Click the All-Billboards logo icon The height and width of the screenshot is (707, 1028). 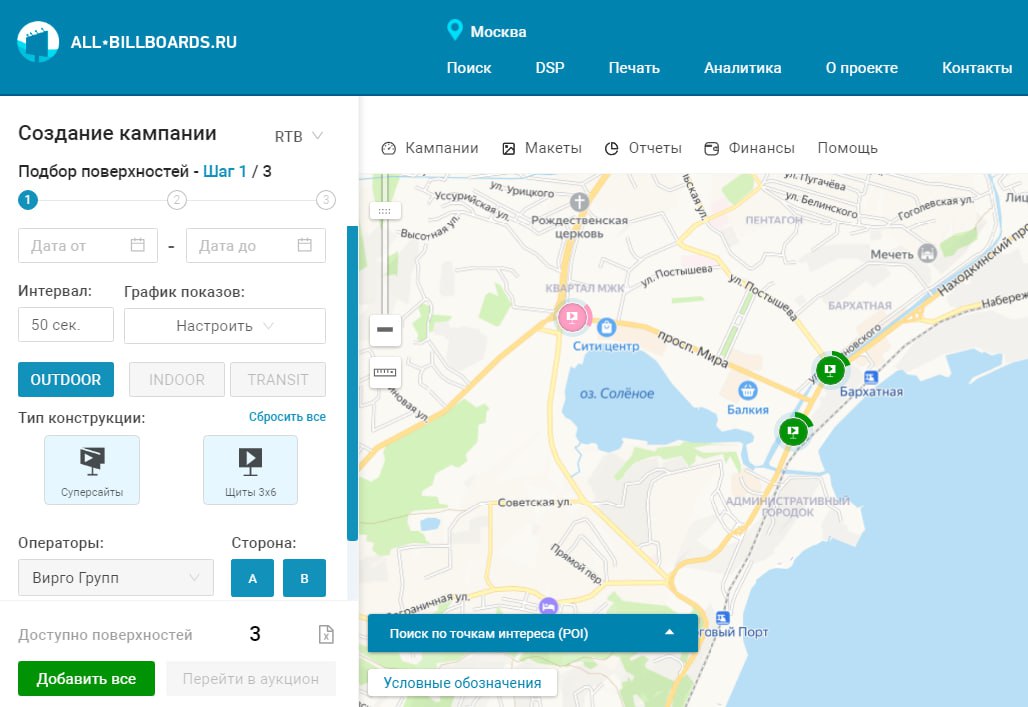(x=38, y=41)
